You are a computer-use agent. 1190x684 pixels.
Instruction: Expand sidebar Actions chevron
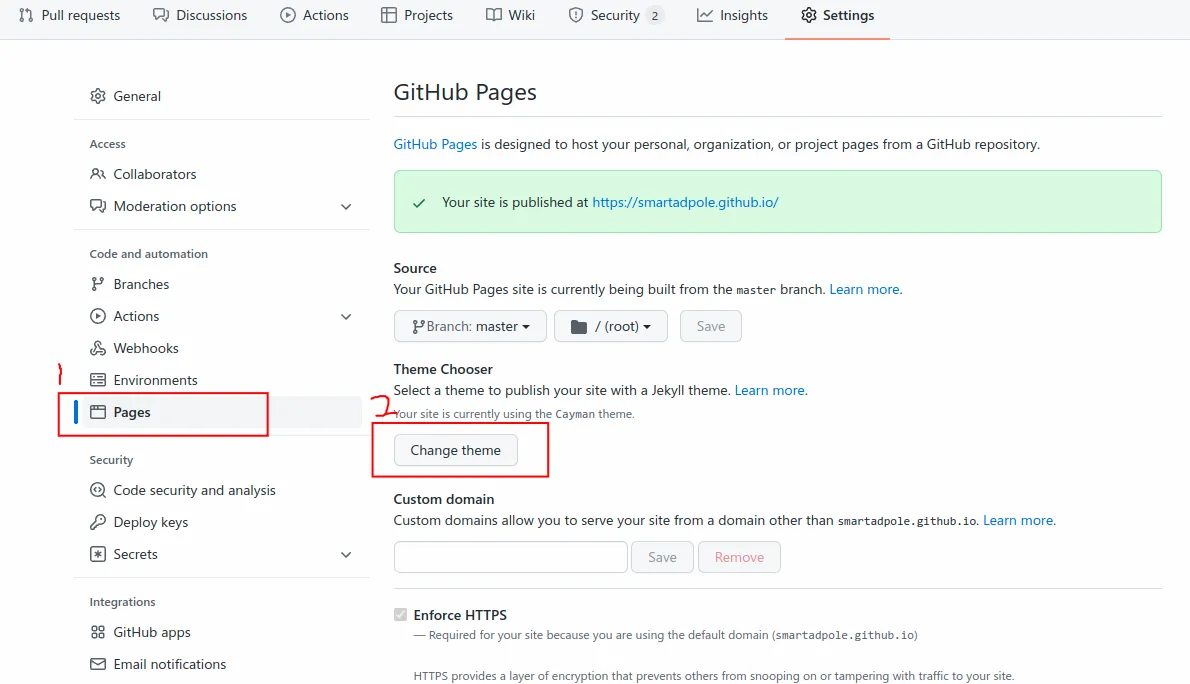pyautogui.click(x=346, y=317)
